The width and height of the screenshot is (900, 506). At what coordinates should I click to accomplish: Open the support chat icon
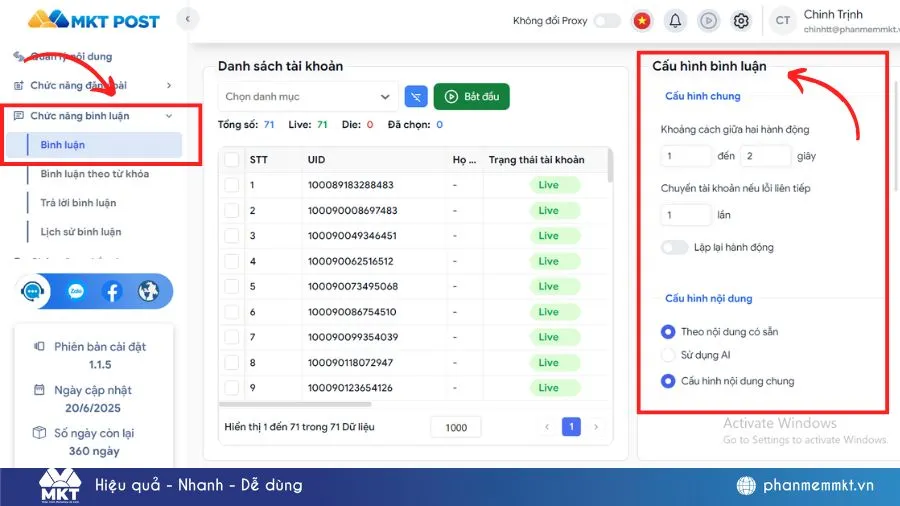pyautogui.click(x=32, y=291)
